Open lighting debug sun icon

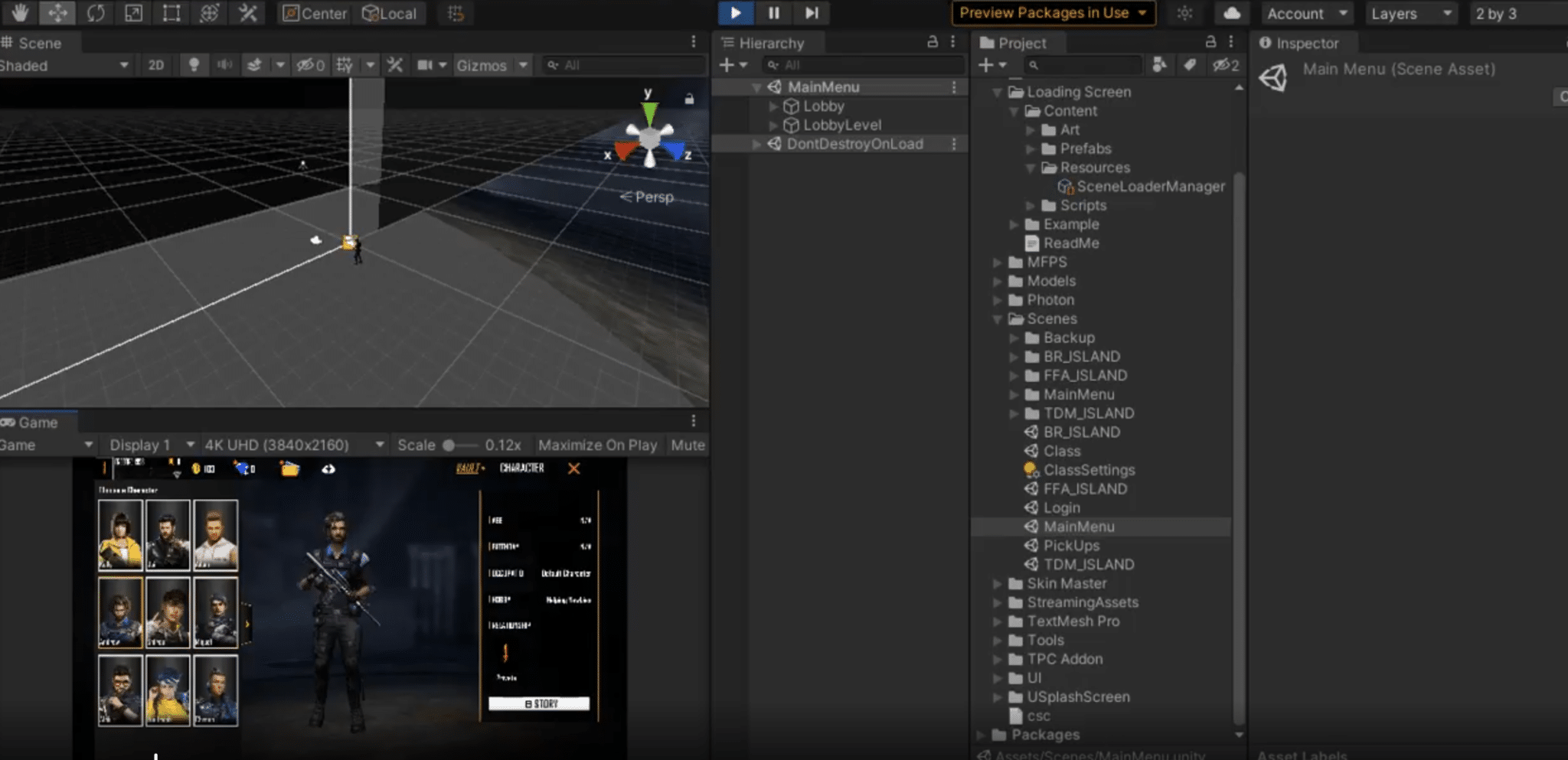pyautogui.click(x=1184, y=13)
